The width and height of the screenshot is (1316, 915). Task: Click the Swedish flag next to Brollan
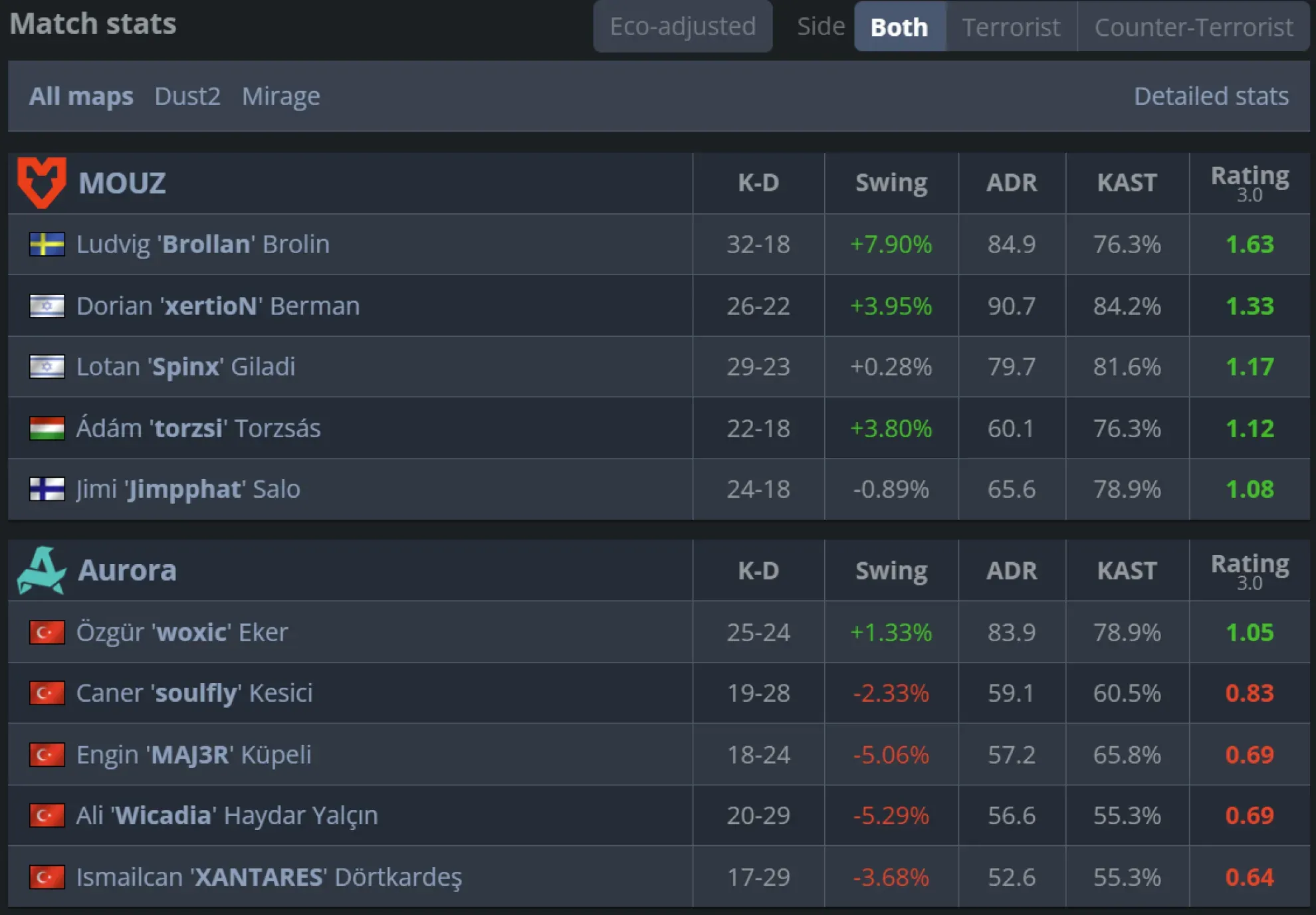pyautogui.click(x=46, y=244)
